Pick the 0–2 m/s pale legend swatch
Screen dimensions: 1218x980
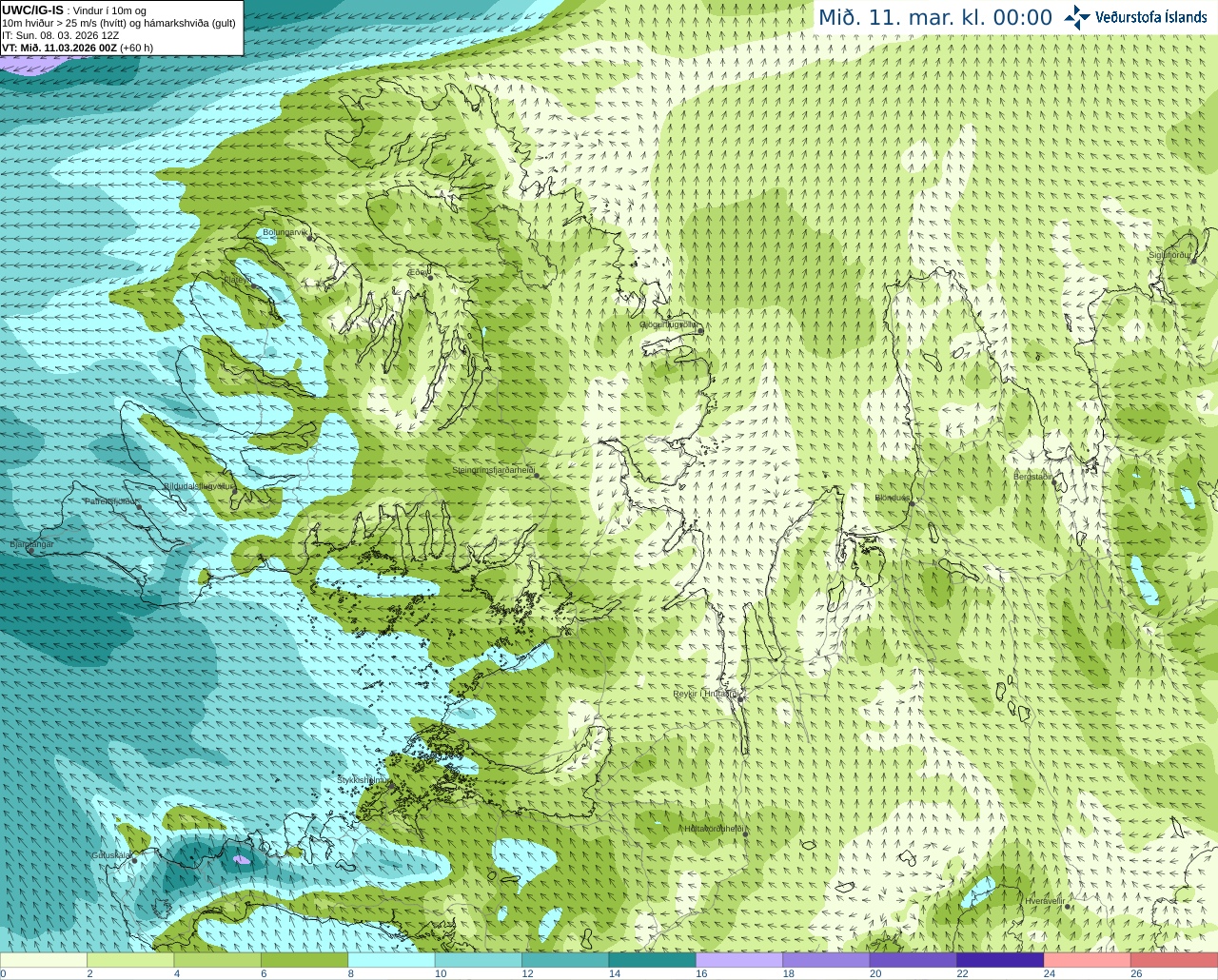44,961
